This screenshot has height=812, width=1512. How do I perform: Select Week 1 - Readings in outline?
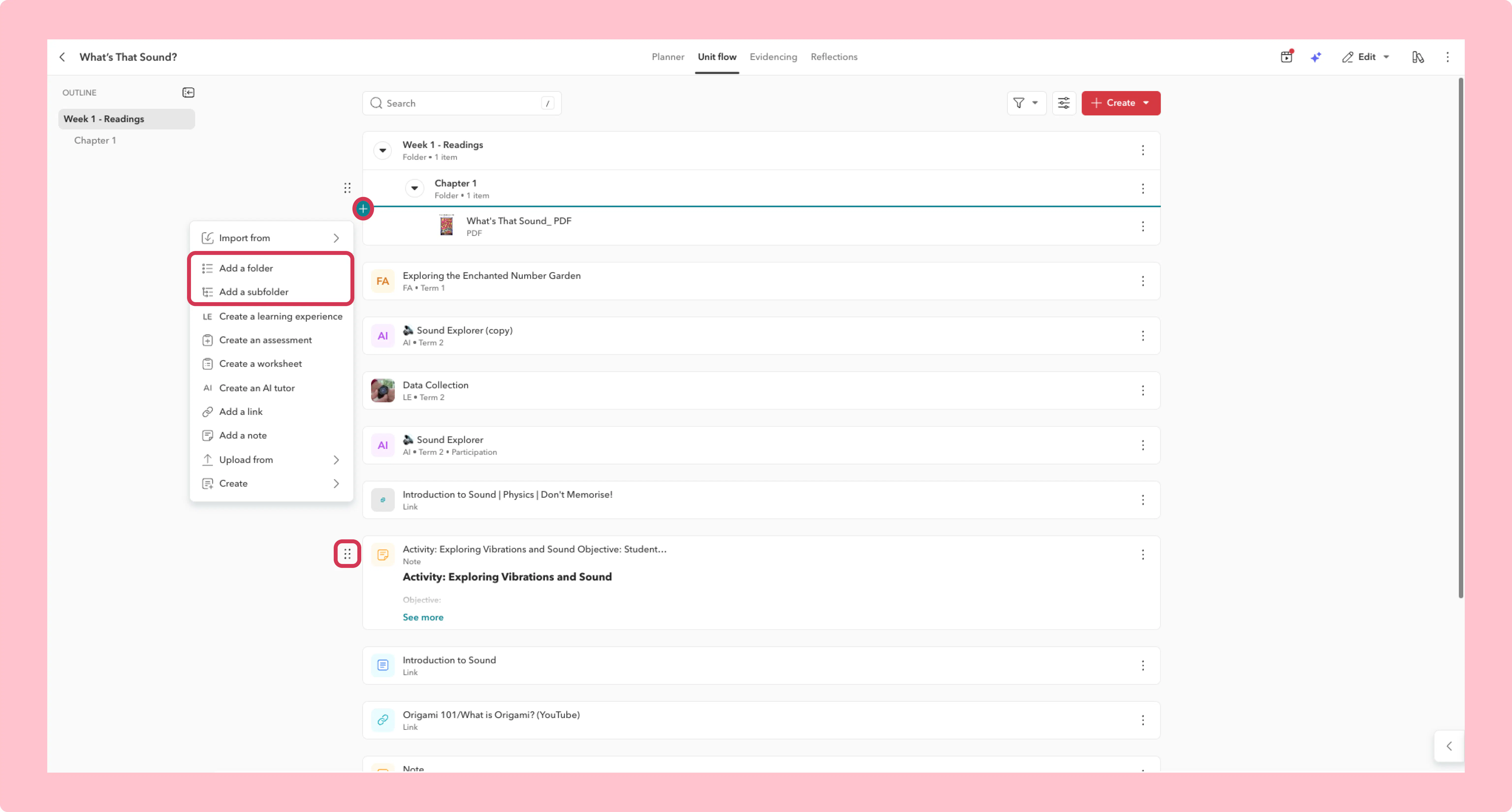126,119
